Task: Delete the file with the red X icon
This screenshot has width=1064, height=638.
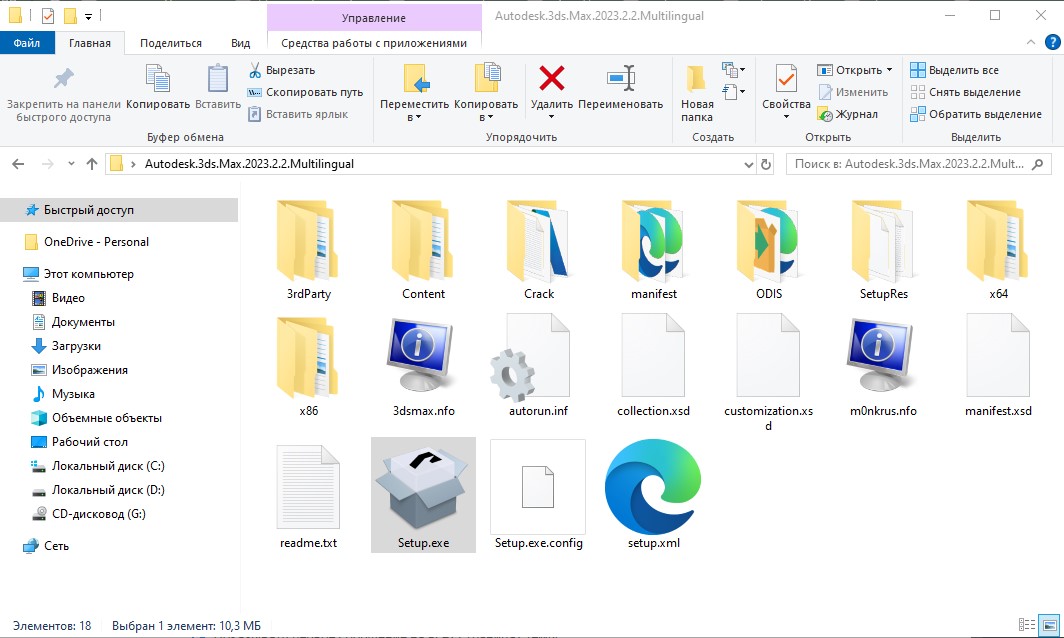Action: click(552, 78)
